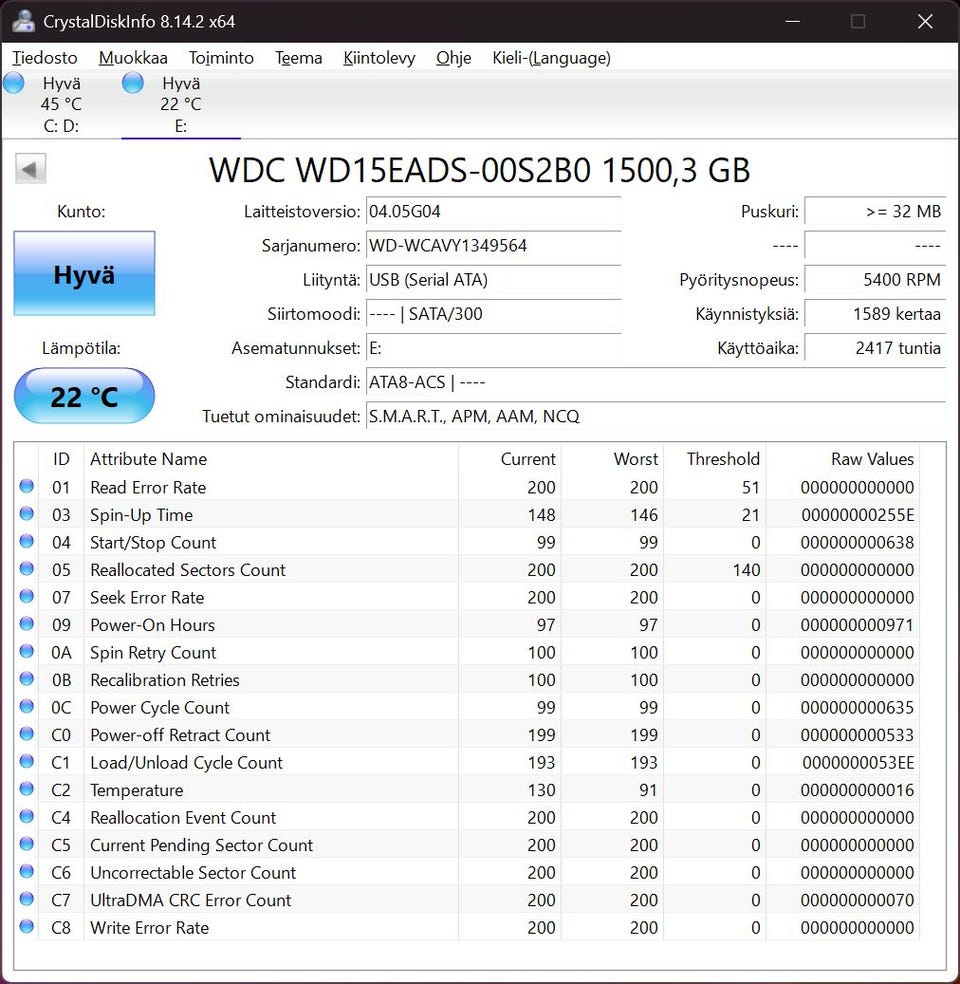Click status circle for Start/Stop Count
The width and height of the screenshot is (960, 984).
[26, 541]
